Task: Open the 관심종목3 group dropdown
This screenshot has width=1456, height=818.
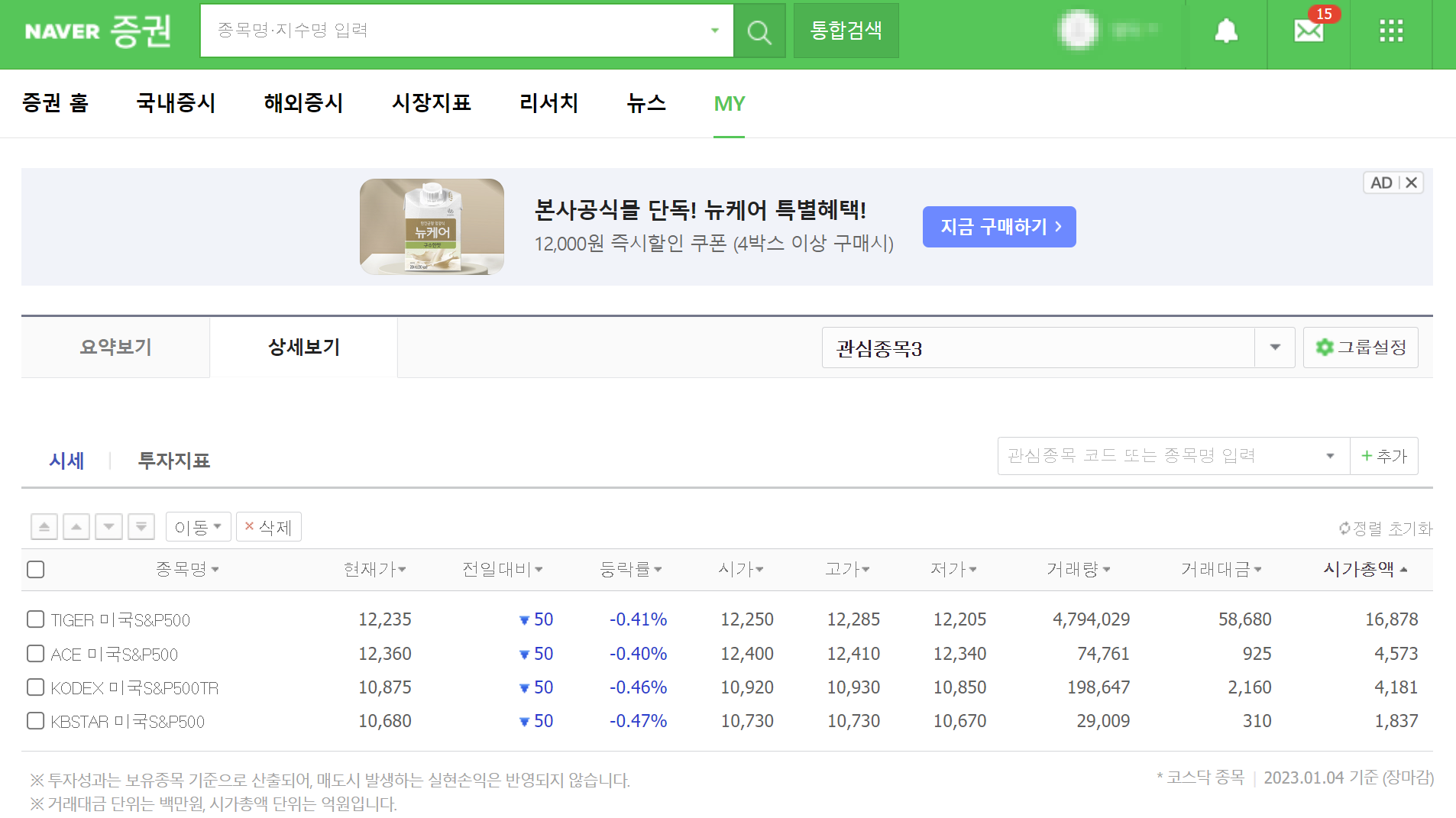Action: (x=1275, y=348)
